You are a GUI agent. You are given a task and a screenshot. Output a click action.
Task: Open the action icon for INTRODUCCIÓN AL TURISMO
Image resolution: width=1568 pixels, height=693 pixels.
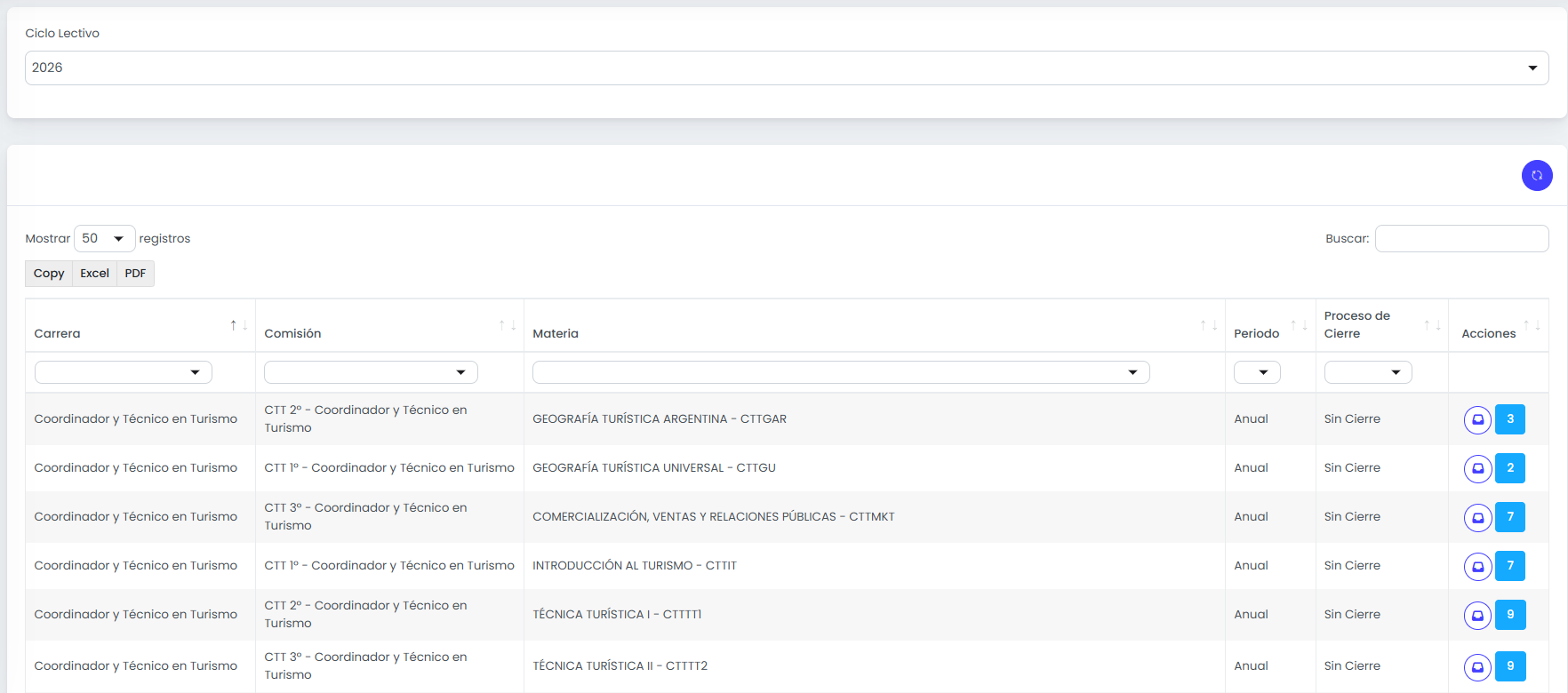pos(1477,566)
